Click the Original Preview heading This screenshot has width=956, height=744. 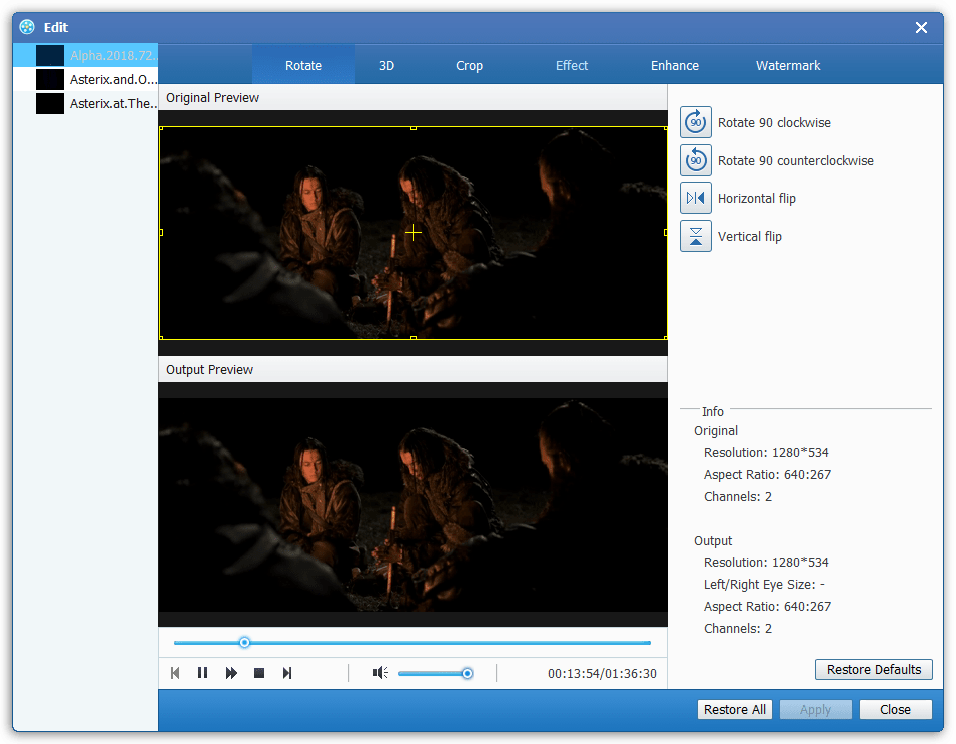point(212,98)
